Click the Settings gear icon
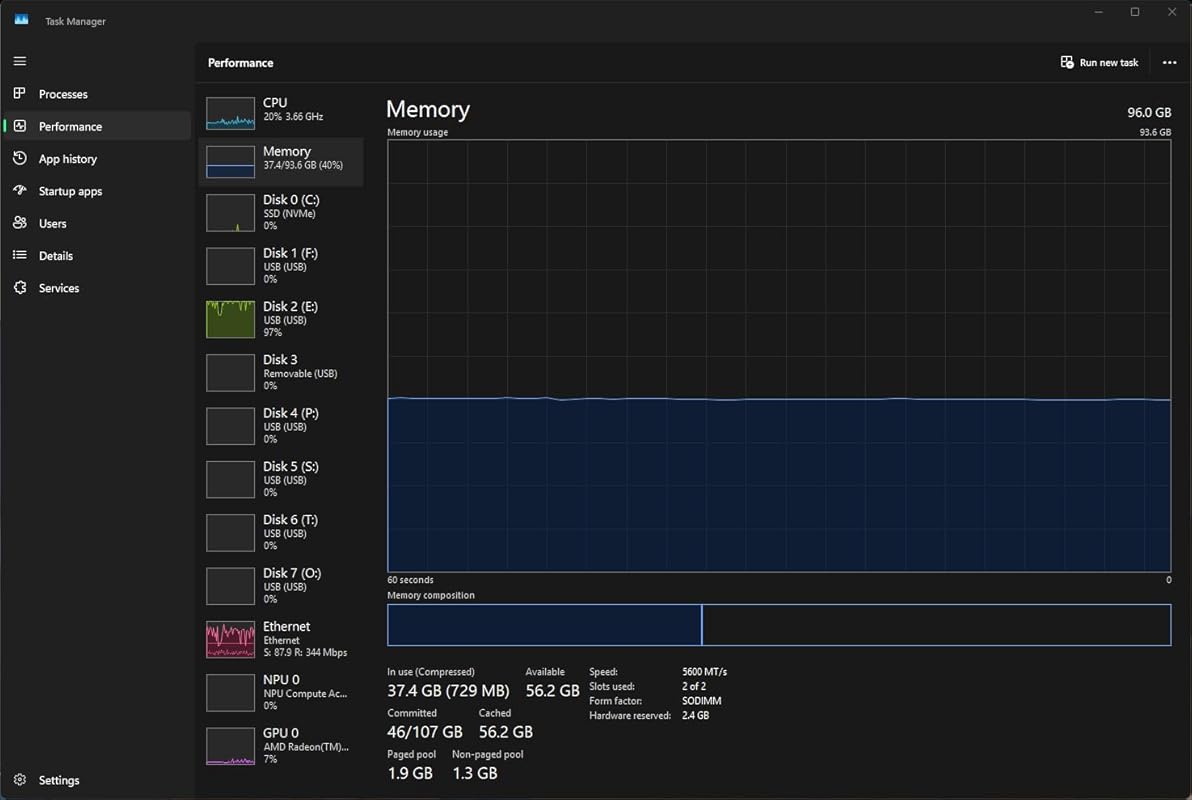This screenshot has height=800, width=1192. pyautogui.click(x=19, y=780)
